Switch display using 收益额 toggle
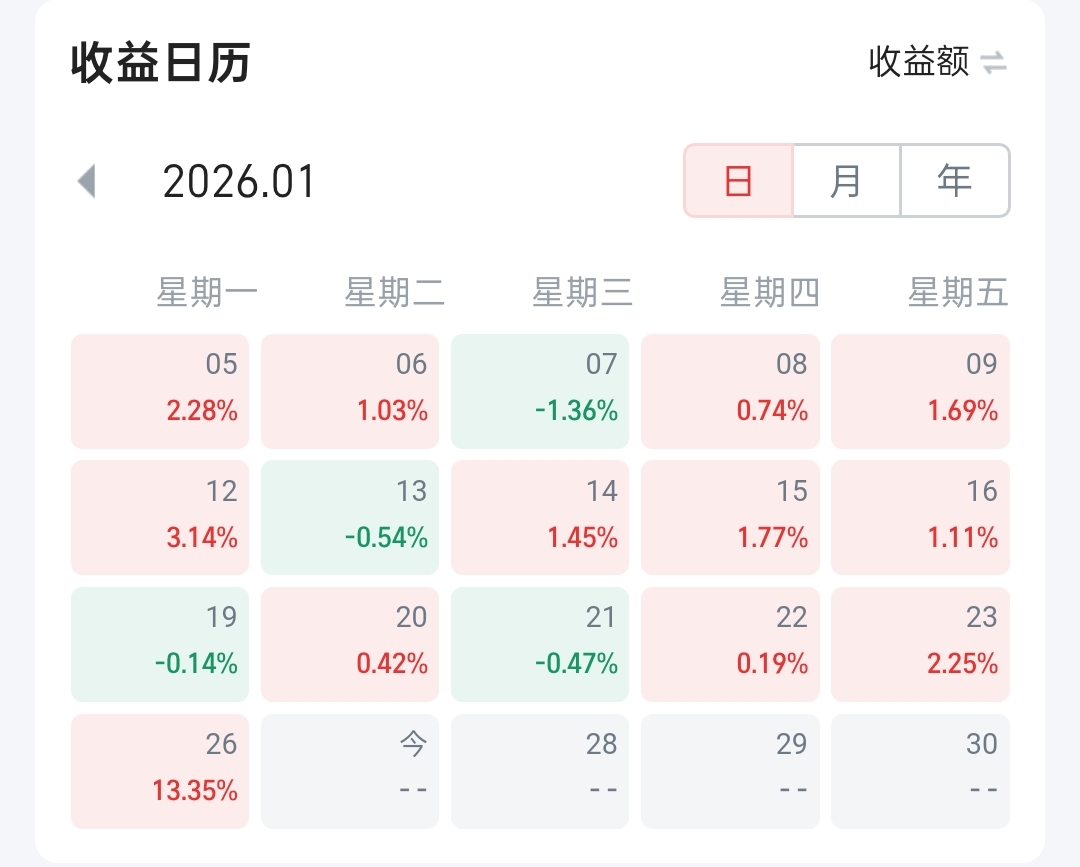This screenshot has height=867, width=1080. pyautogui.click(x=919, y=62)
